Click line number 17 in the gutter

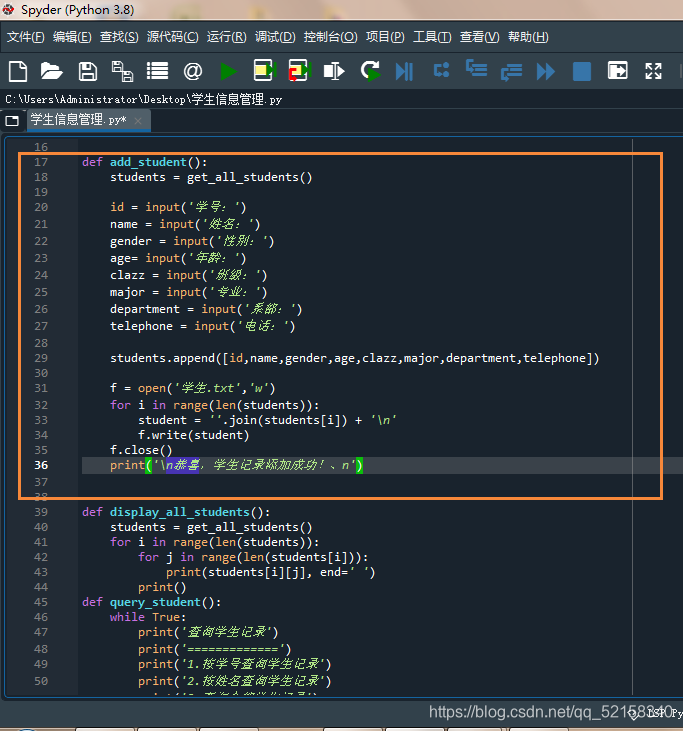pos(41,162)
